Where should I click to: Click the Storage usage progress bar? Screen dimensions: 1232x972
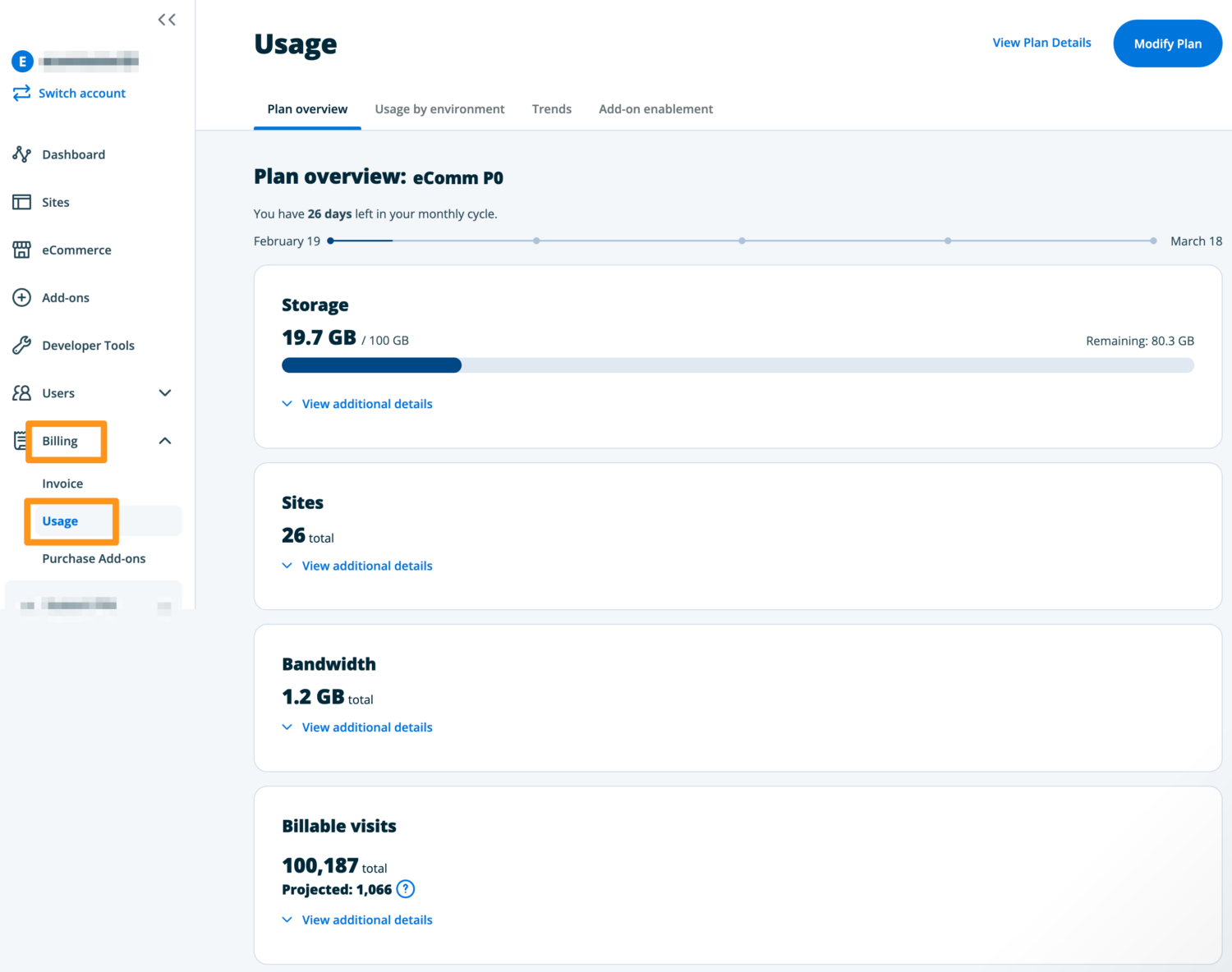738,364
